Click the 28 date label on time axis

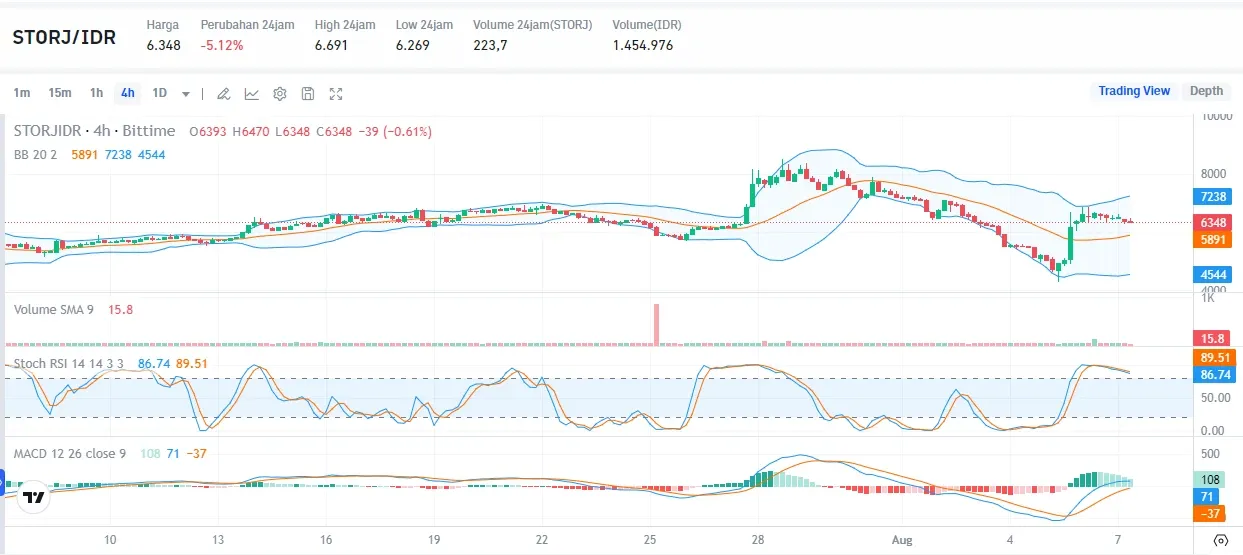click(x=759, y=540)
